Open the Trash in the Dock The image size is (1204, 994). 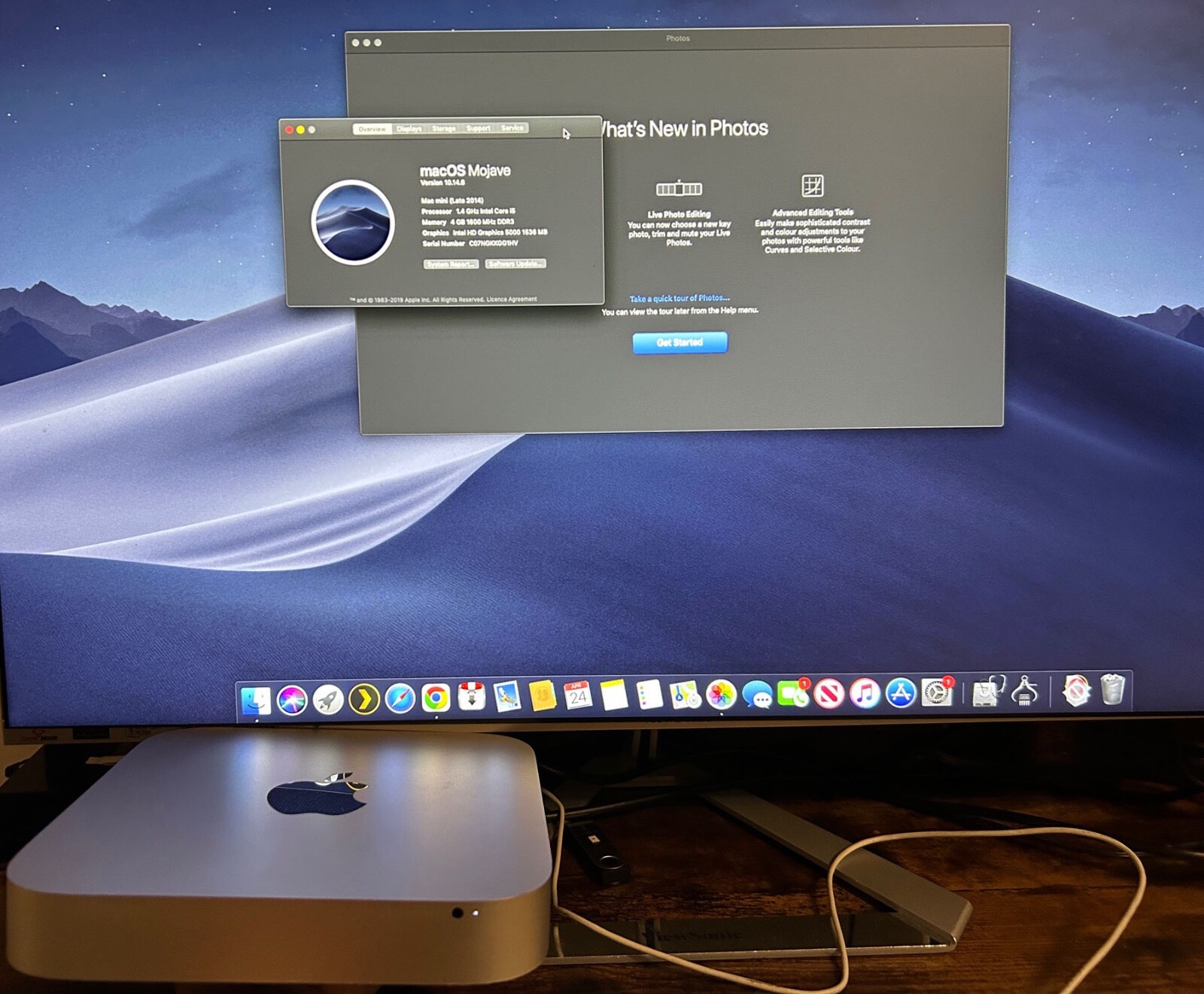click(x=1112, y=689)
